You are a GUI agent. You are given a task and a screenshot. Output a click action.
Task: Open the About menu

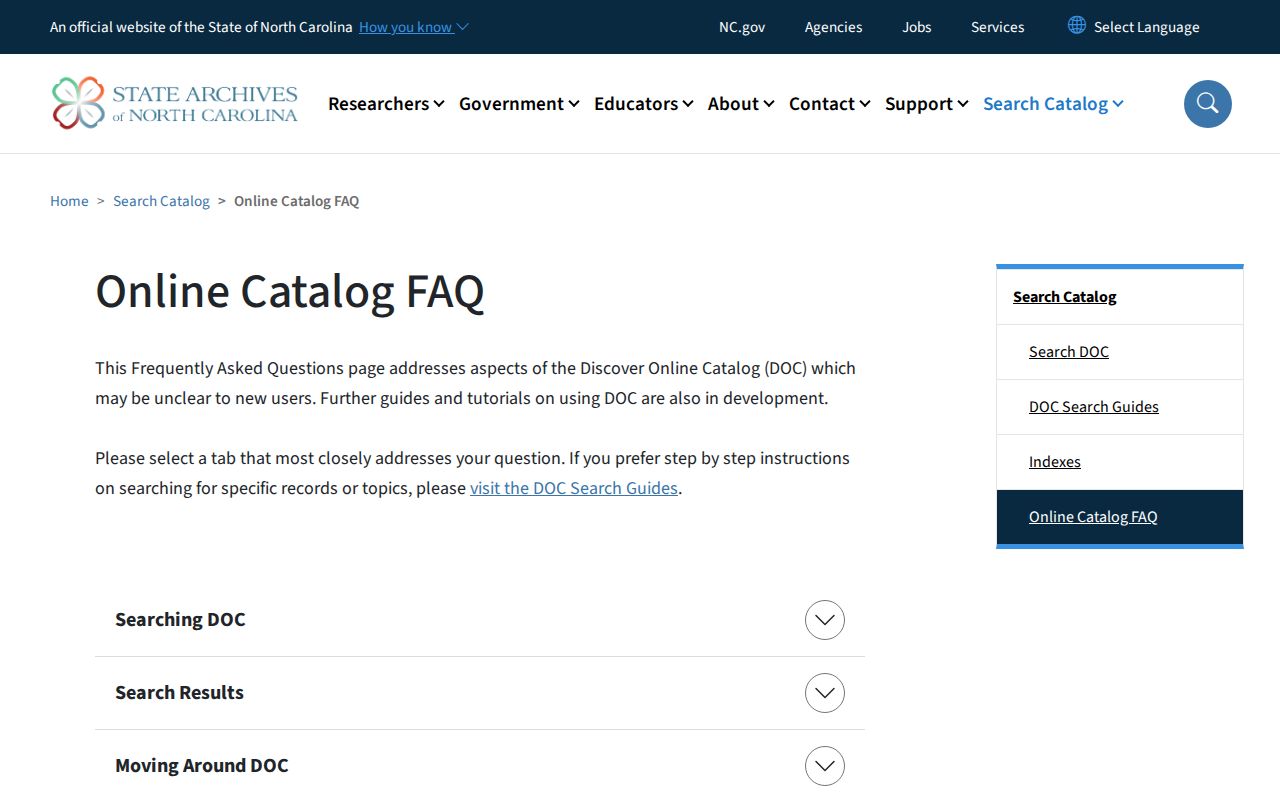coord(741,104)
